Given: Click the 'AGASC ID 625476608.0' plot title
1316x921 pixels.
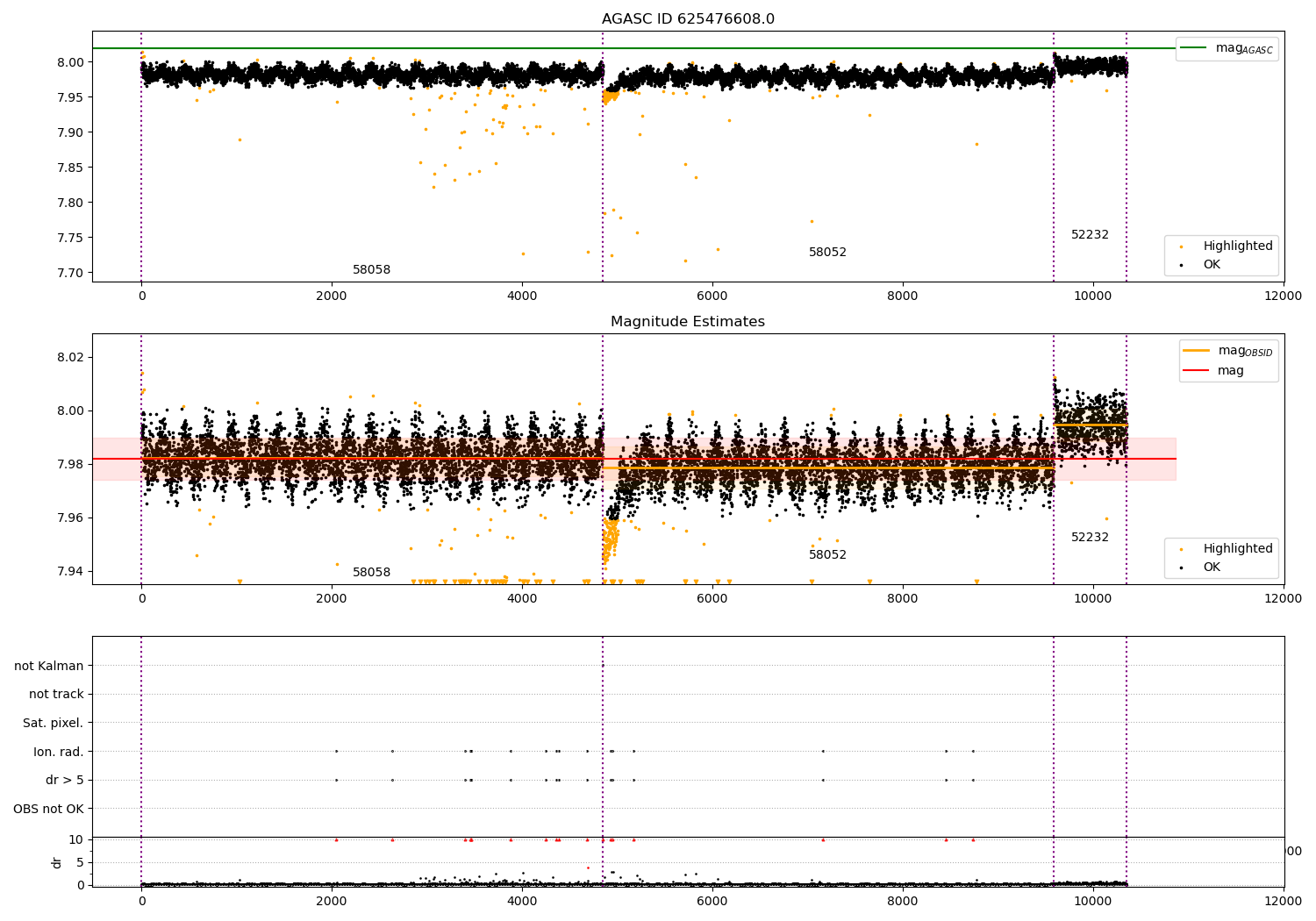Looking at the screenshot, I should 688,19.
